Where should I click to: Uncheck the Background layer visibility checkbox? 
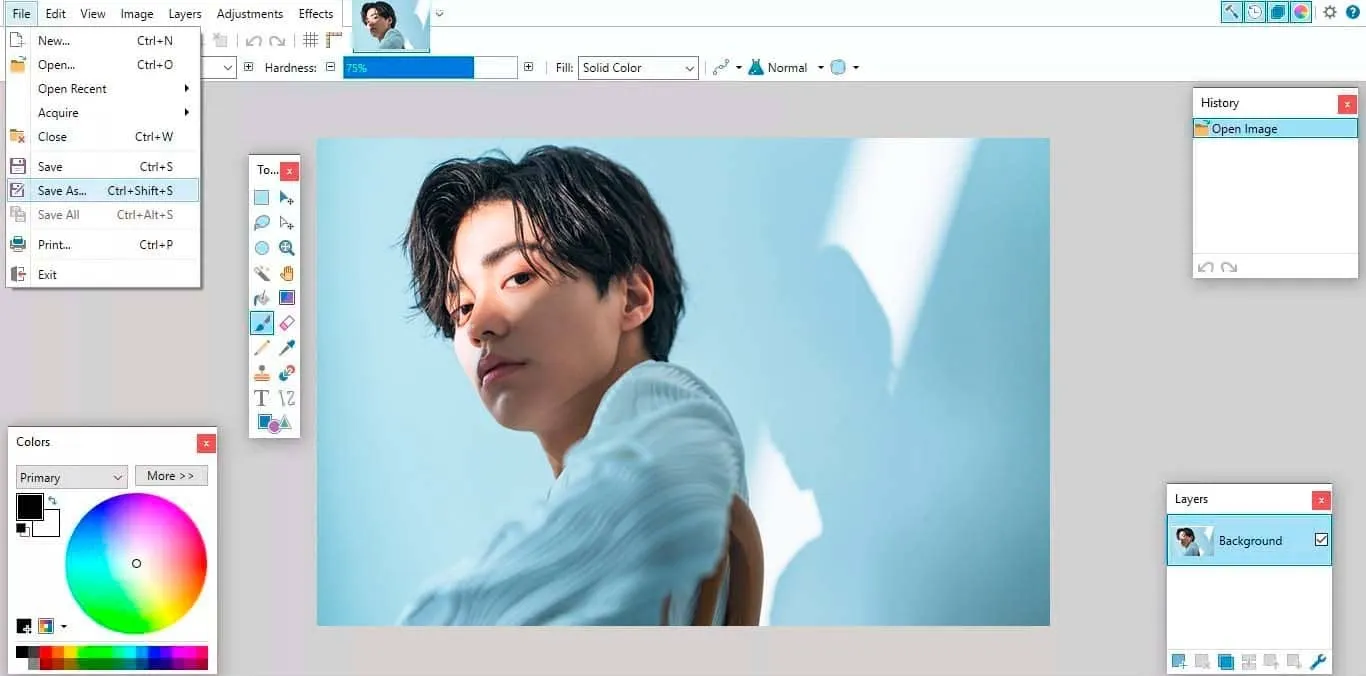pos(1321,540)
